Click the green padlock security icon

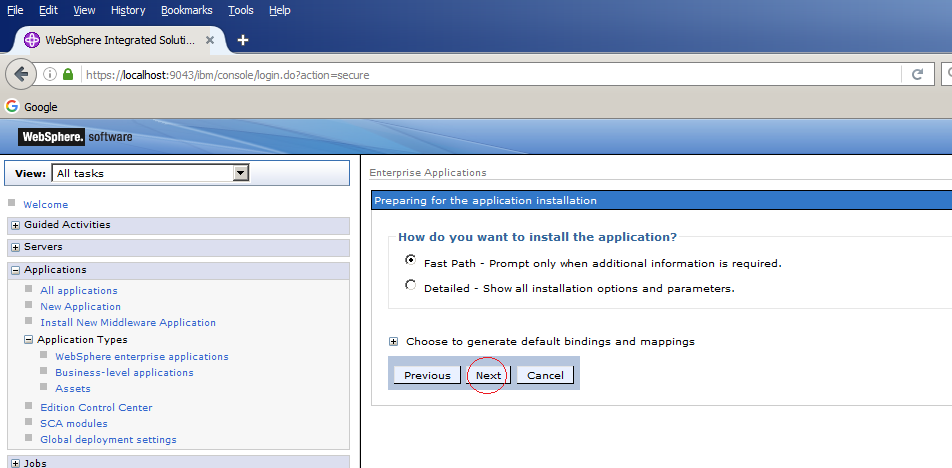pos(68,75)
